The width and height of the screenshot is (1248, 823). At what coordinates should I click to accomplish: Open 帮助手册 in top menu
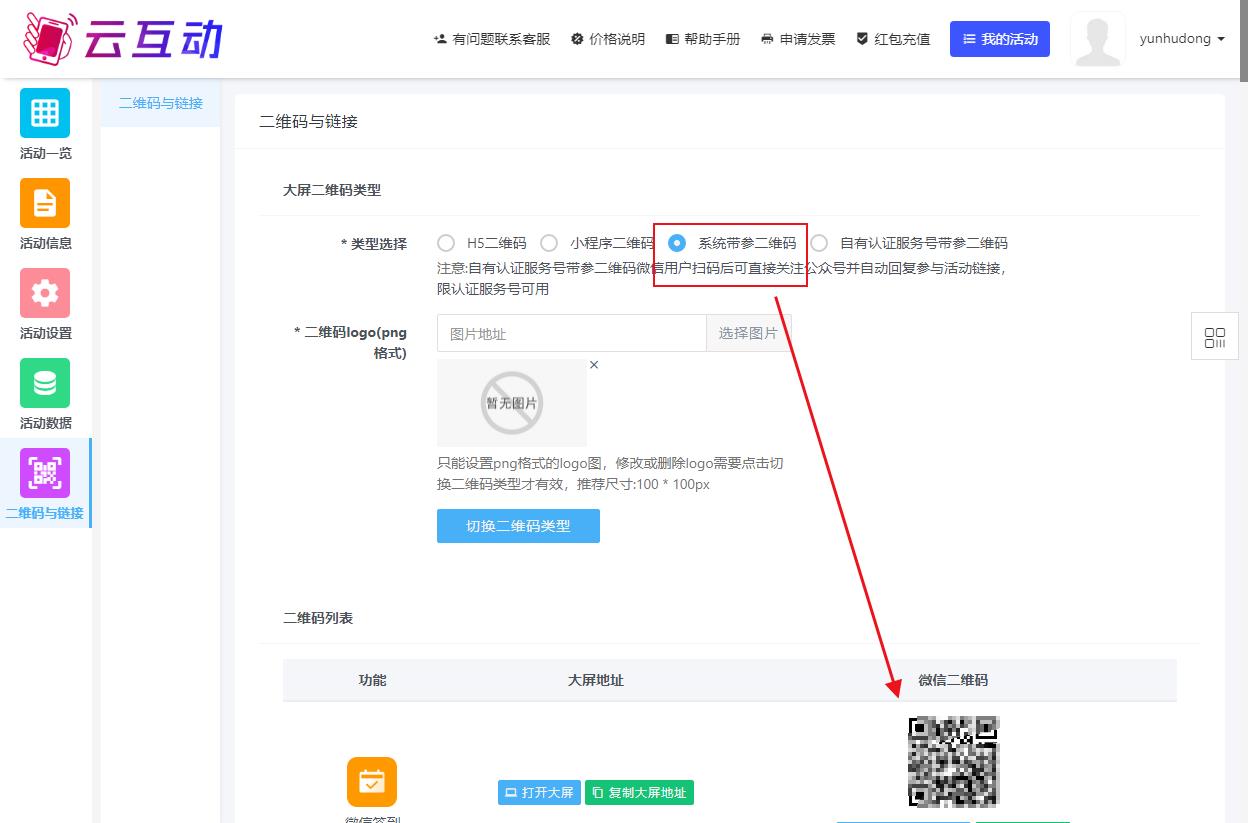[x=703, y=39]
